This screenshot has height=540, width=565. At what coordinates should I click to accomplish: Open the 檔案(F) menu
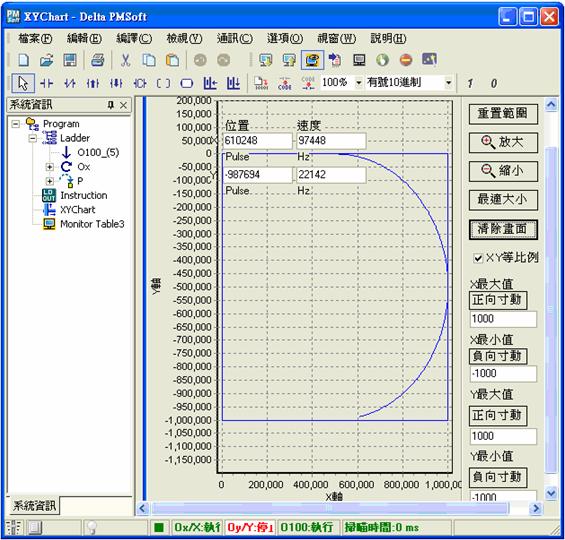35,39
